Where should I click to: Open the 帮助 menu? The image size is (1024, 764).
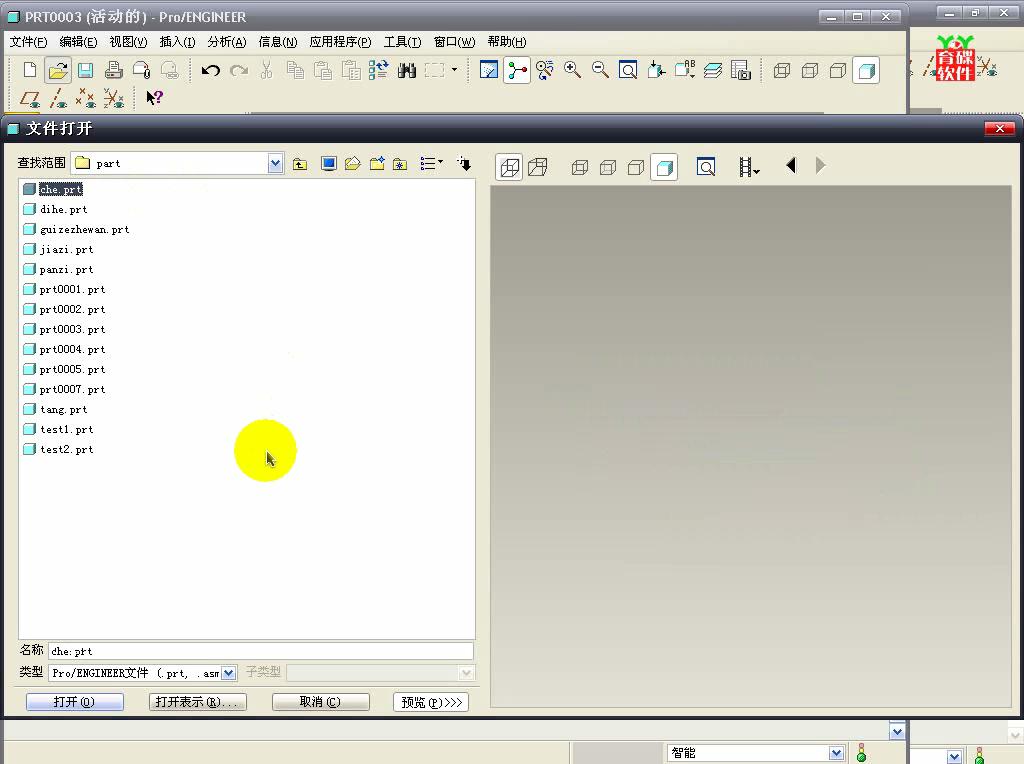(507, 42)
